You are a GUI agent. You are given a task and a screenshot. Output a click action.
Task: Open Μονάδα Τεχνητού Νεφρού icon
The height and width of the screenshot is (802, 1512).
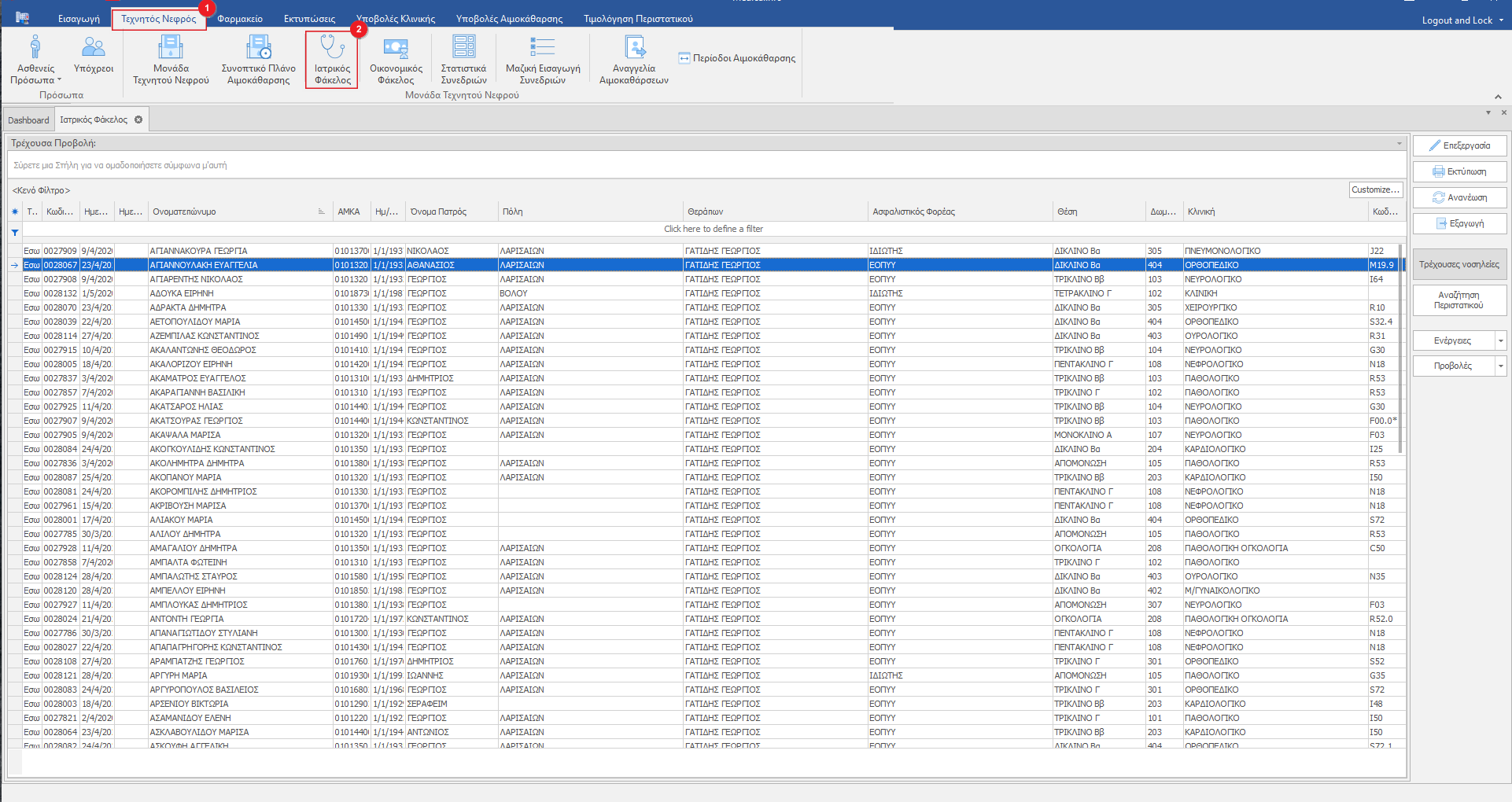(171, 59)
